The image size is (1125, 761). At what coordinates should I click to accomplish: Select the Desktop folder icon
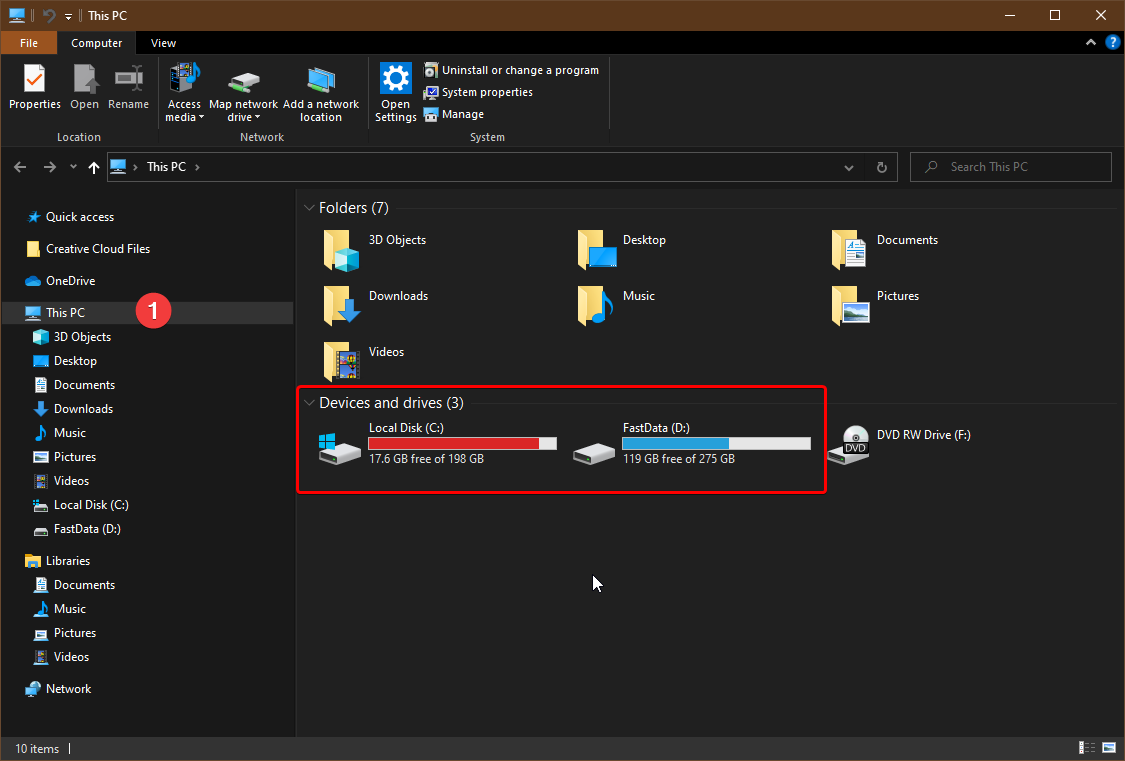[x=597, y=250]
